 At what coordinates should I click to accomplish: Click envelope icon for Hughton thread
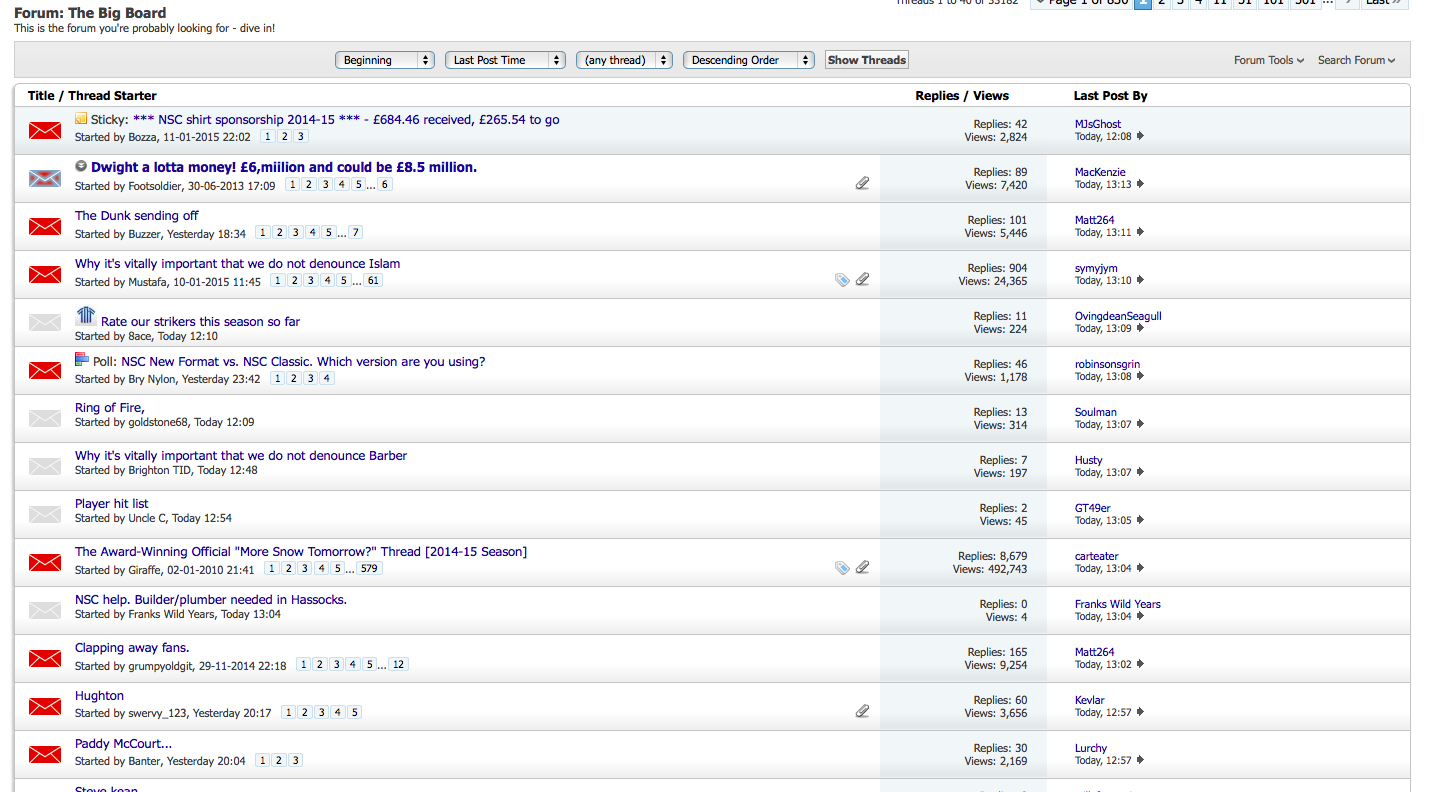coord(45,706)
